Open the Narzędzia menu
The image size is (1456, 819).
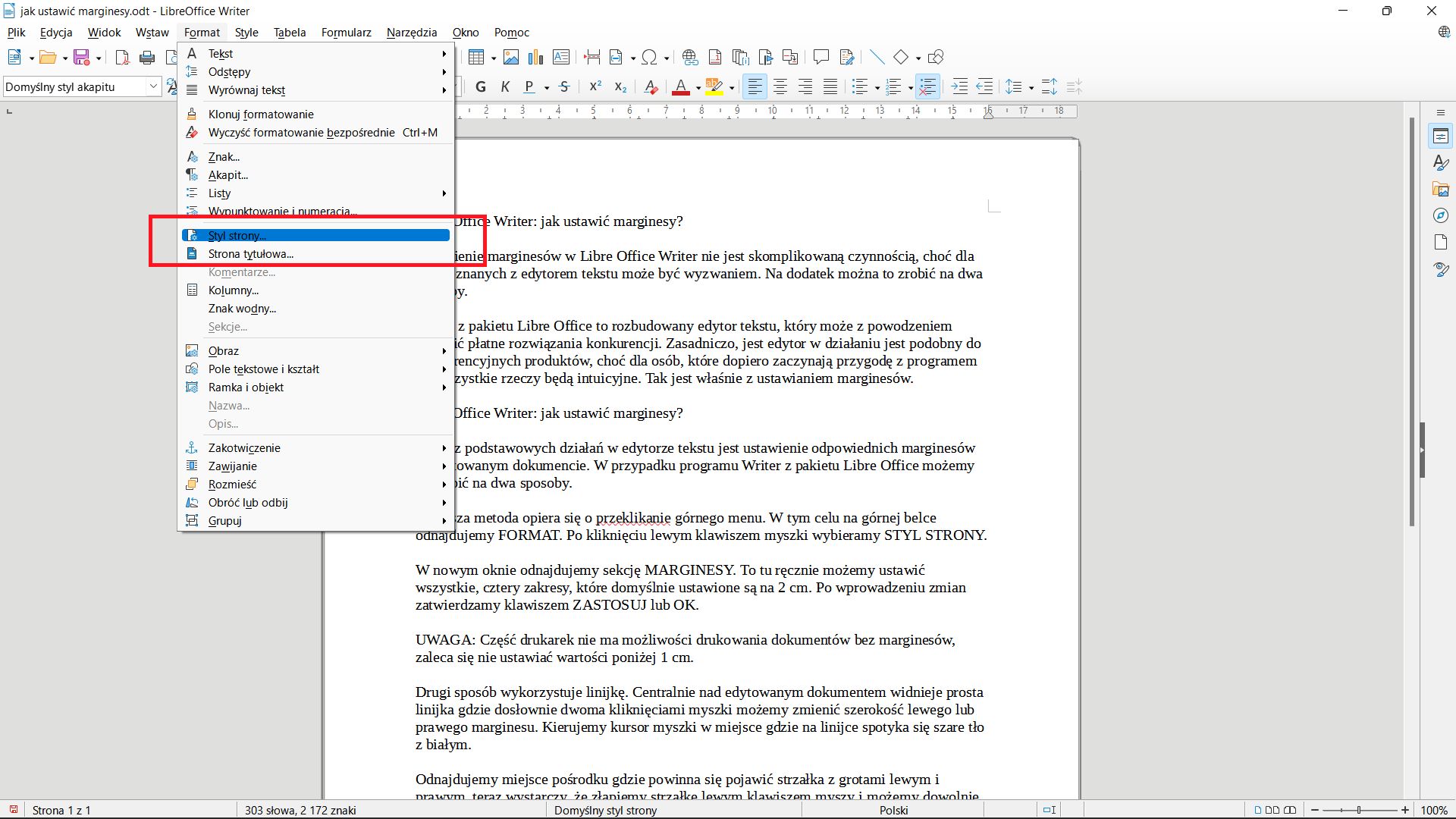point(411,32)
